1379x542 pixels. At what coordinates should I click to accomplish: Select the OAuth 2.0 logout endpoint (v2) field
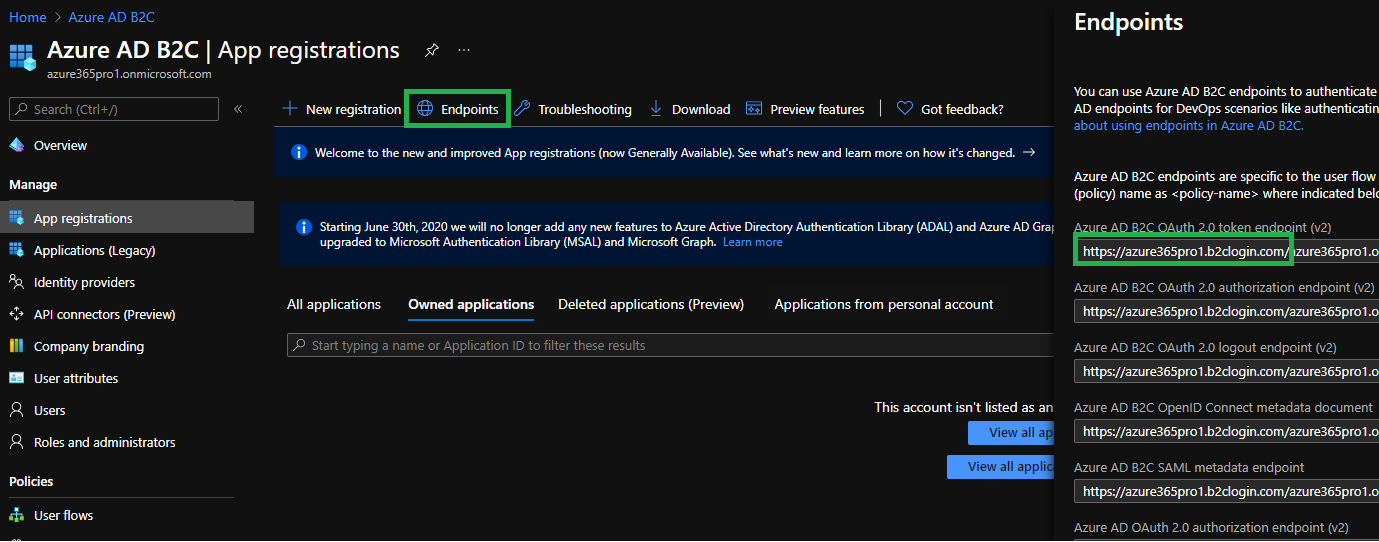click(x=1226, y=371)
